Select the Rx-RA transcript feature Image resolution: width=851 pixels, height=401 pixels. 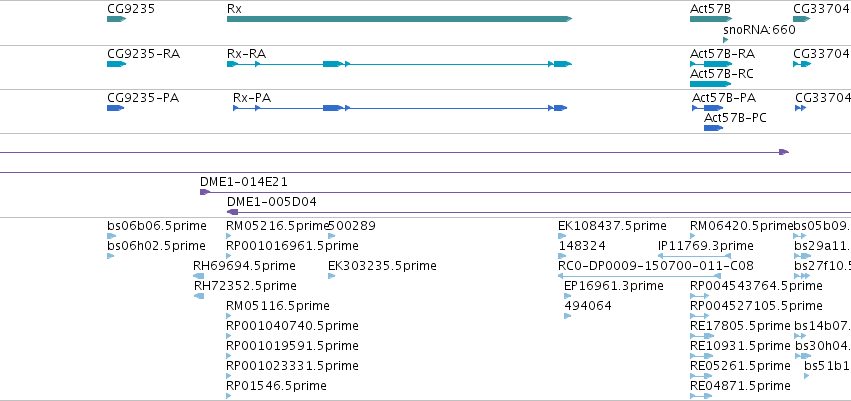pos(399,64)
